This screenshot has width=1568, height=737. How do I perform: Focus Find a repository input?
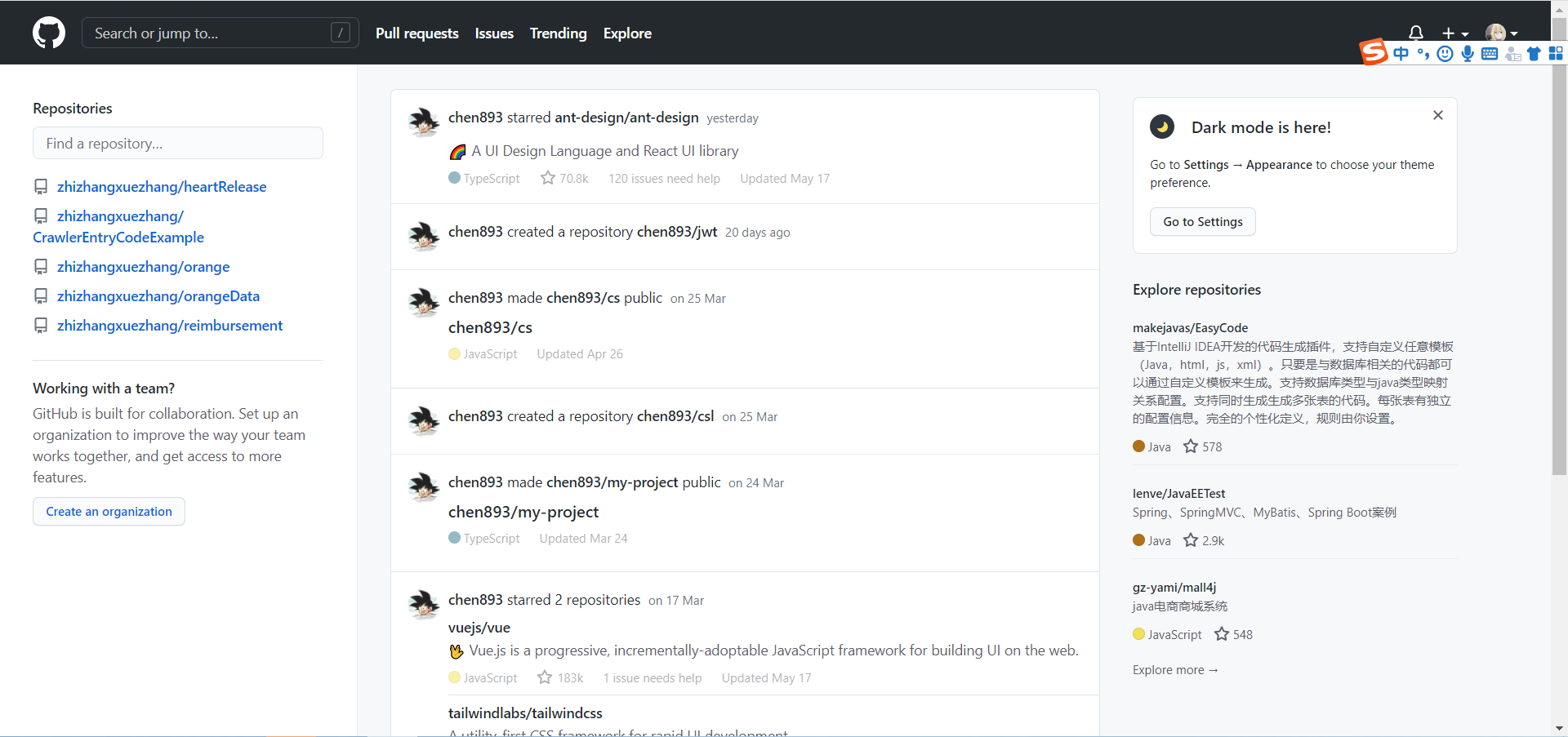(x=178, y=143)
